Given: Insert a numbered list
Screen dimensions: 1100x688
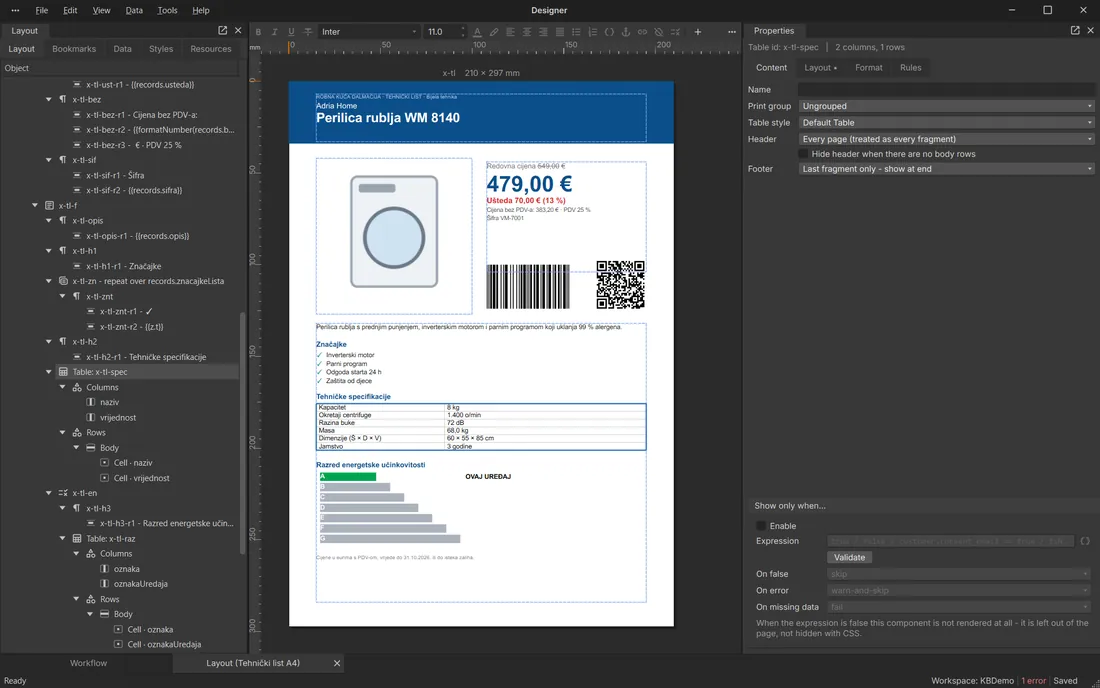Looking at the screenshot, I should 593,32.
